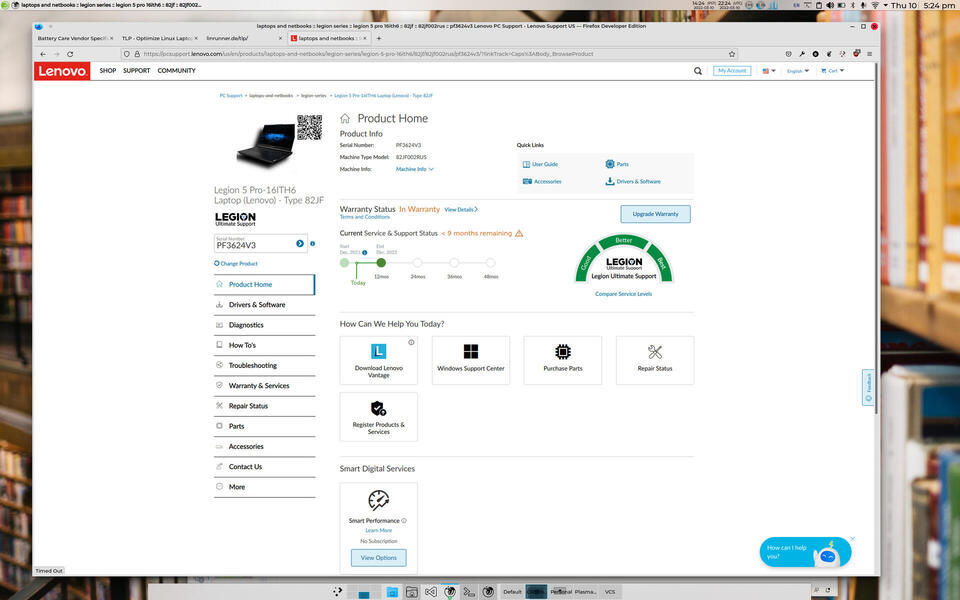Open the English language dropdown
Image resolution: width=960 pixels, height=600 pixels.
pyautogui.click(x=798, y=71)
